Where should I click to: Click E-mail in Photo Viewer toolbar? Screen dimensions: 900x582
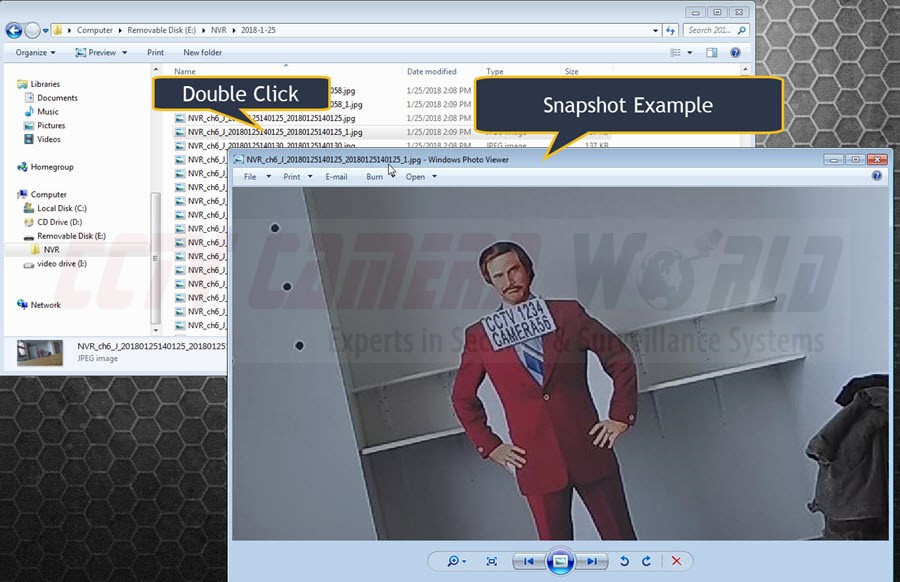[x=336, y=176]
